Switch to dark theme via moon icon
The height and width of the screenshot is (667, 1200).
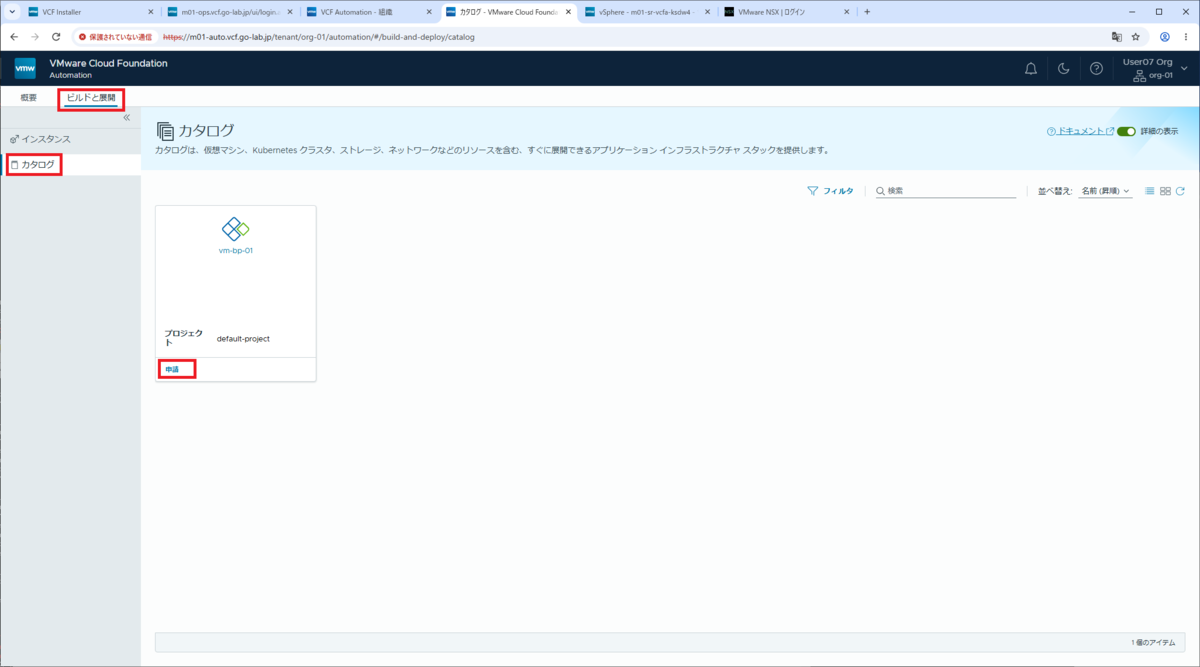pos(1064,69)
